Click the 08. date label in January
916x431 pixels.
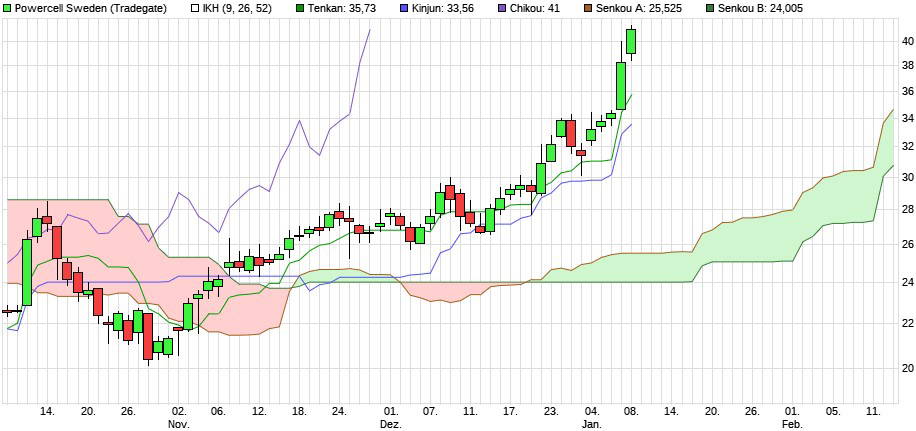(x=631, y=411)
